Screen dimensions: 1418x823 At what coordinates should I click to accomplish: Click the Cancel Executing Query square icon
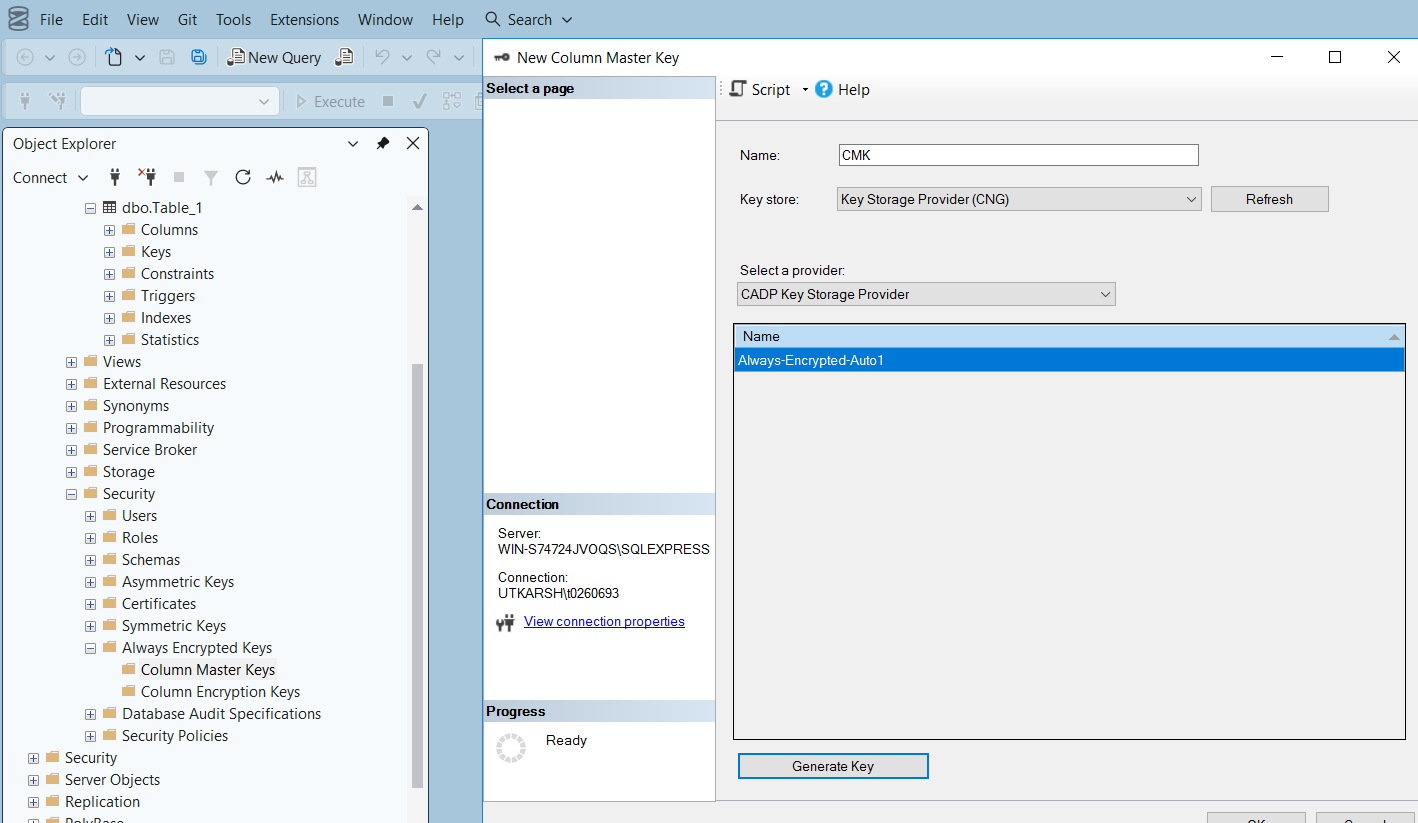point(388,101)
